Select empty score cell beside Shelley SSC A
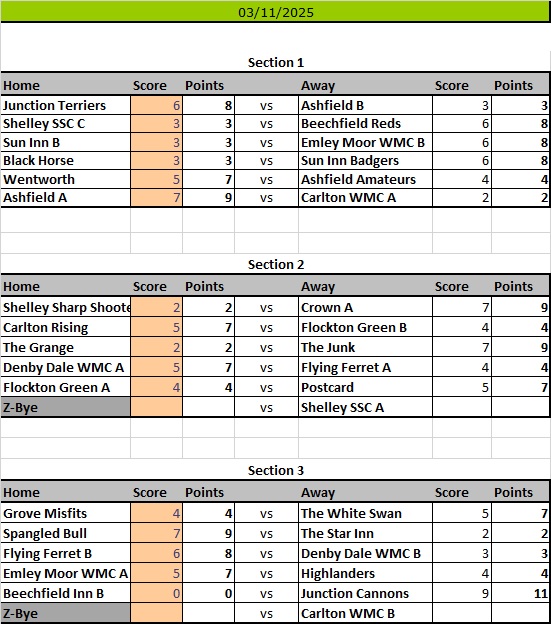551x624 pixels. tap(461, 408)
